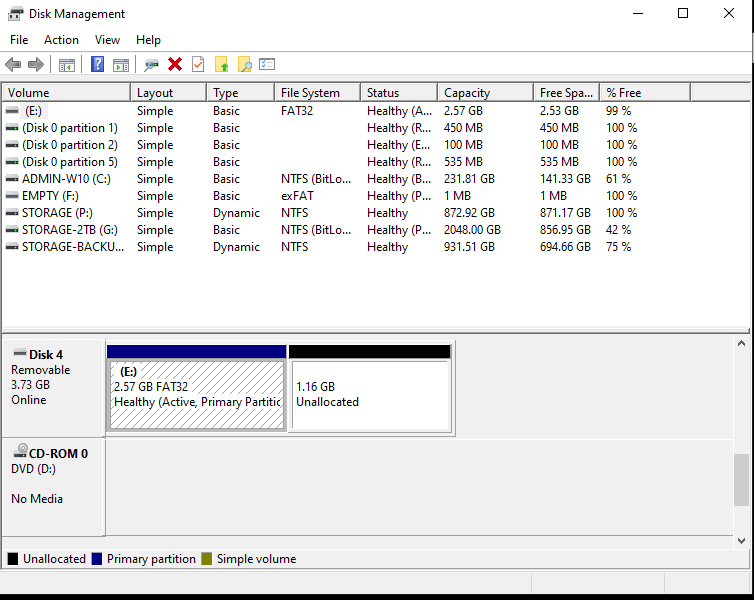Select the 1.16 GB Unallocated space block

point(370,394)
